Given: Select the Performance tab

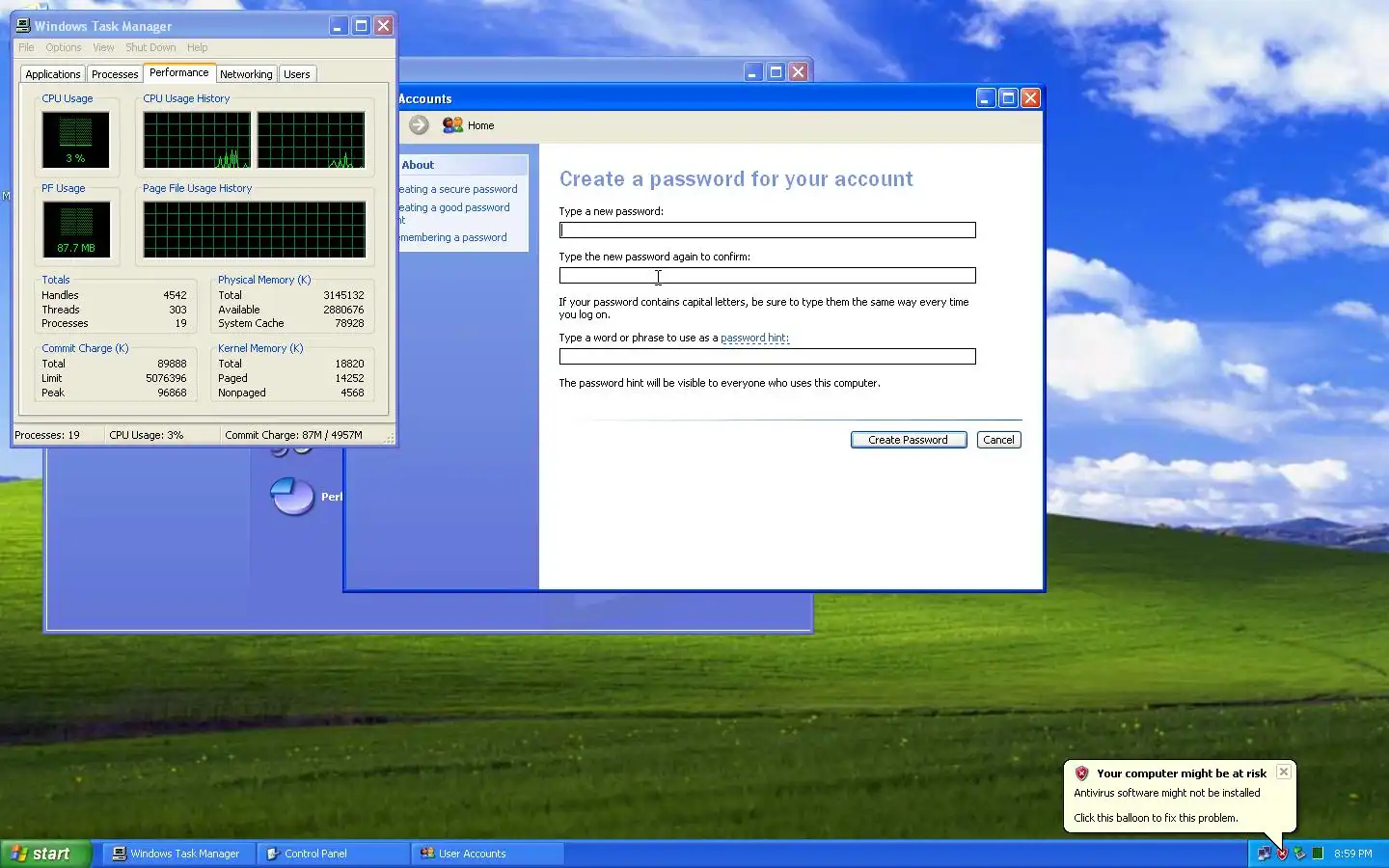Looking at the screenshot, I should point(178,72).
